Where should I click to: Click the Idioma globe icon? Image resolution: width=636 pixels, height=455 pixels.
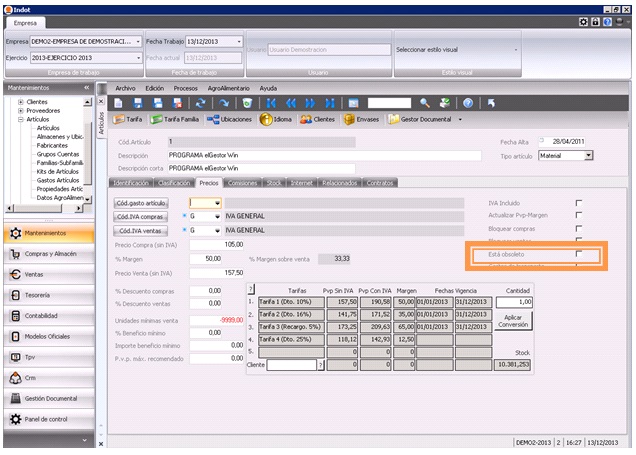point(267,119)
